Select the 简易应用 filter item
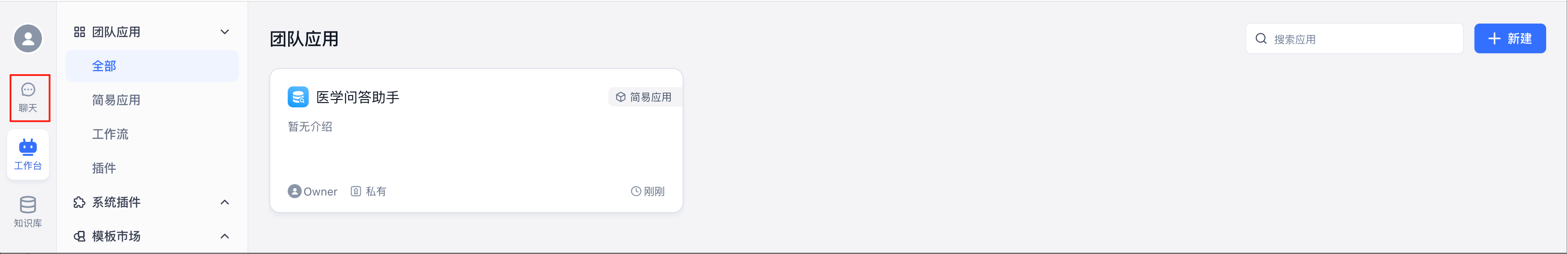Viewport: 1568px width, 254px height. 152,100
